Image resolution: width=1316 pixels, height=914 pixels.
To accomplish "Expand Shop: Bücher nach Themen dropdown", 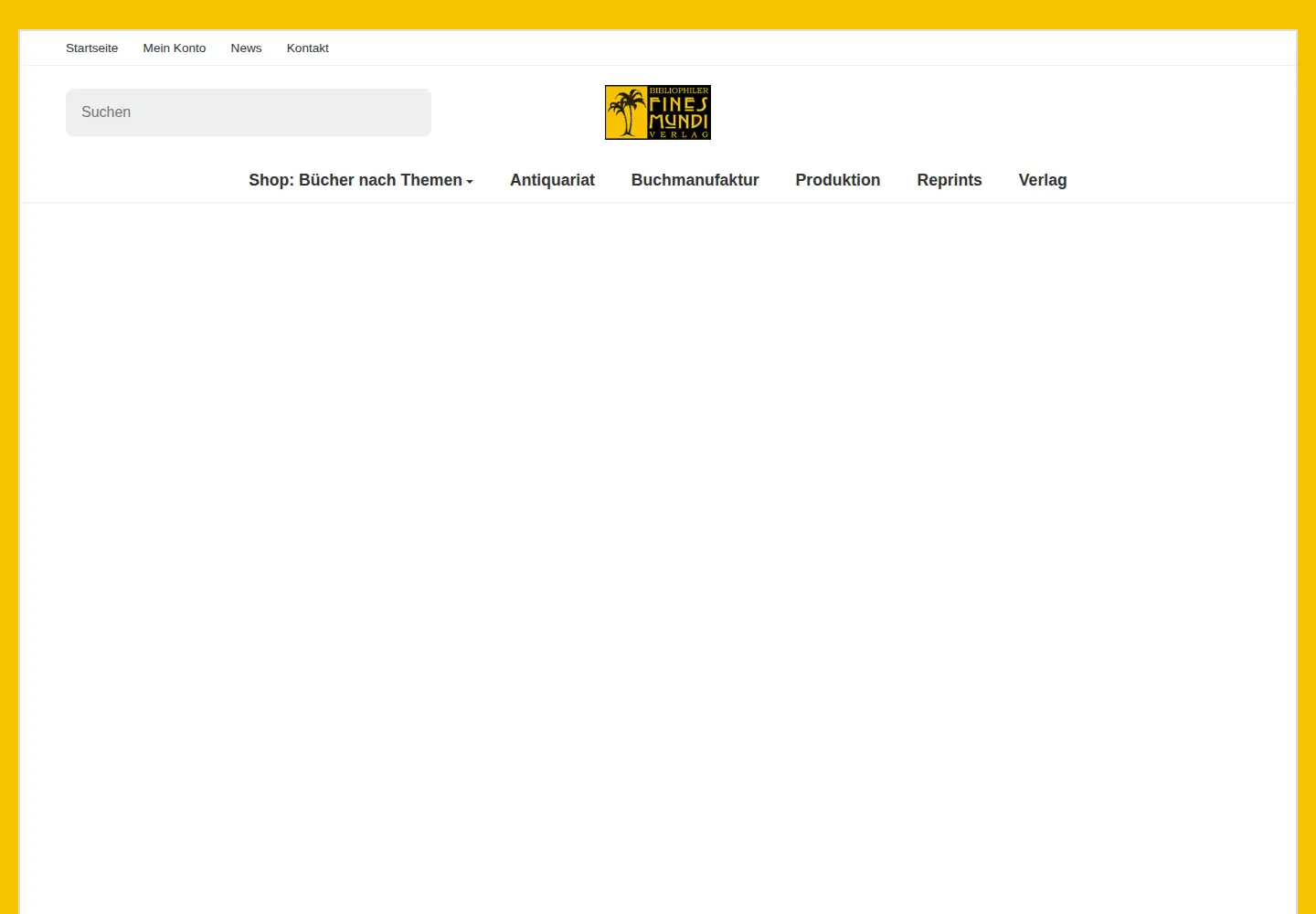I will tap(361, 180).
